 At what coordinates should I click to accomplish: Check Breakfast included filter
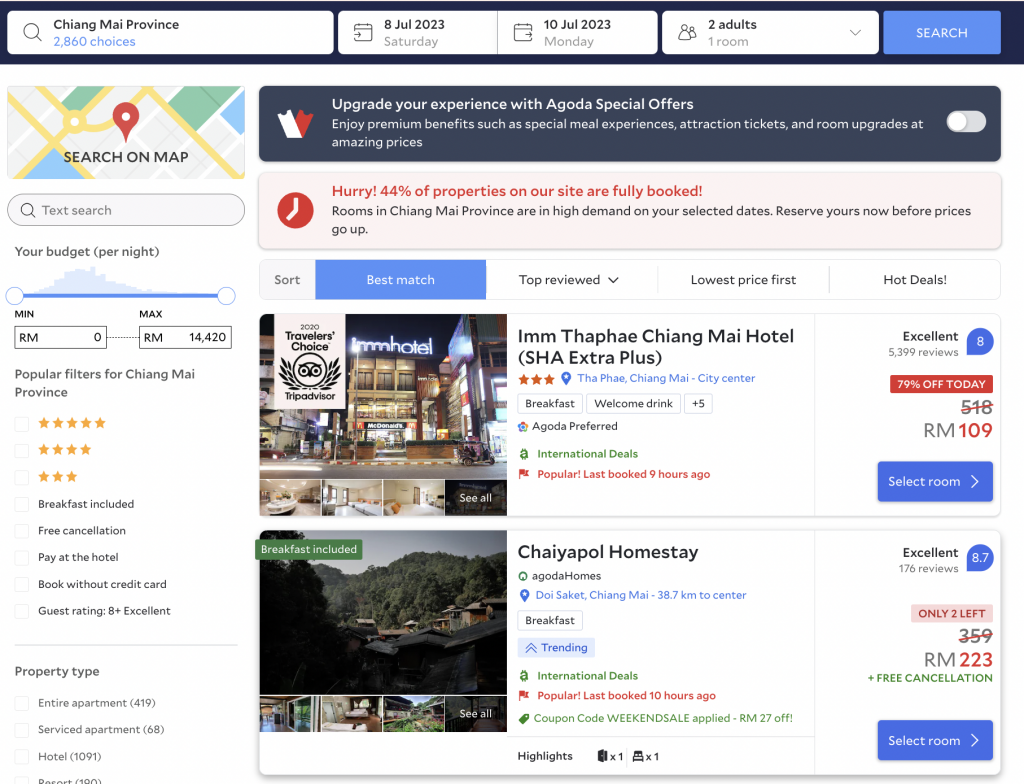point(22,504)
